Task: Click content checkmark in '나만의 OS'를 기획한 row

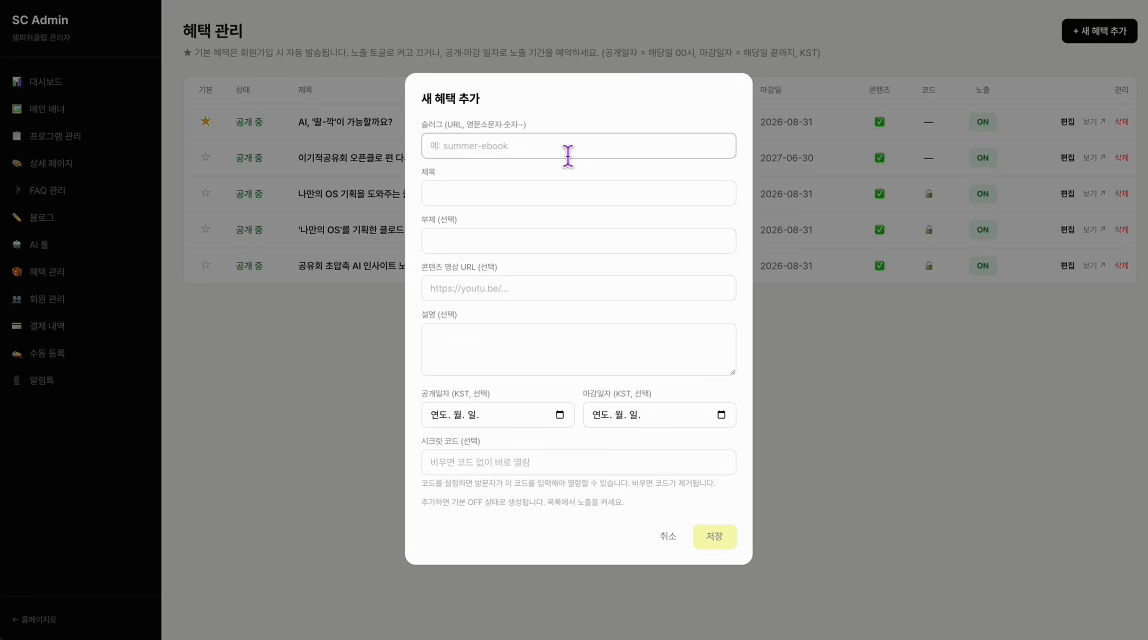Action: 879,230
